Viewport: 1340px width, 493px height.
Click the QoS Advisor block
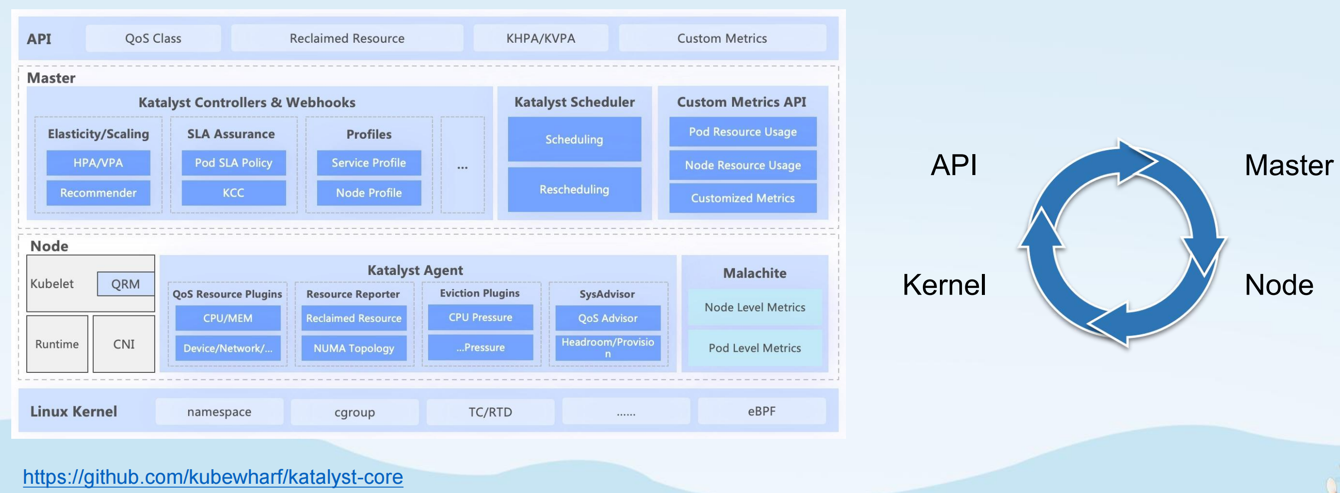[608, 318]
